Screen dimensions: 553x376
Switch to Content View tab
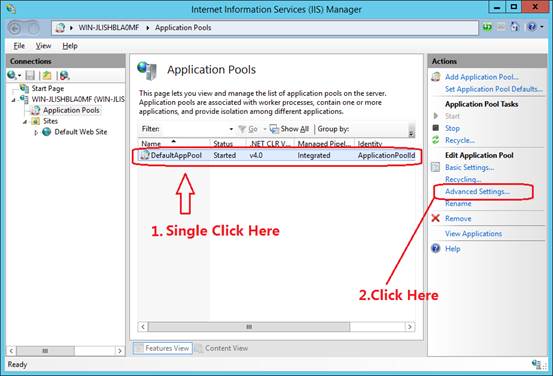pyautogui.click(x=221, y=348)
